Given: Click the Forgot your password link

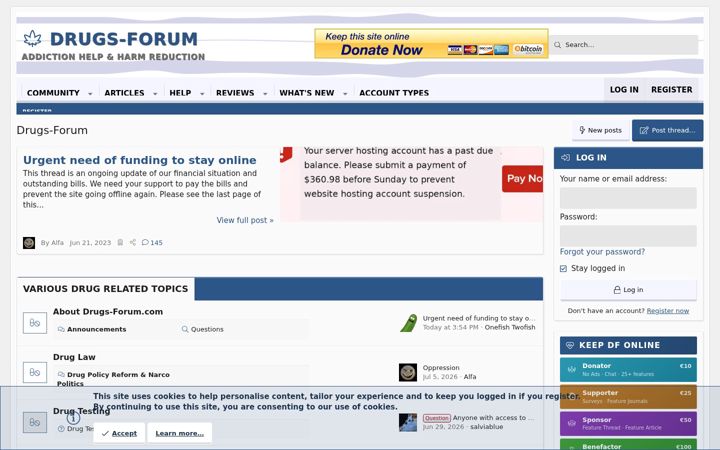Looking at the screenshot, I should [602, 252].
